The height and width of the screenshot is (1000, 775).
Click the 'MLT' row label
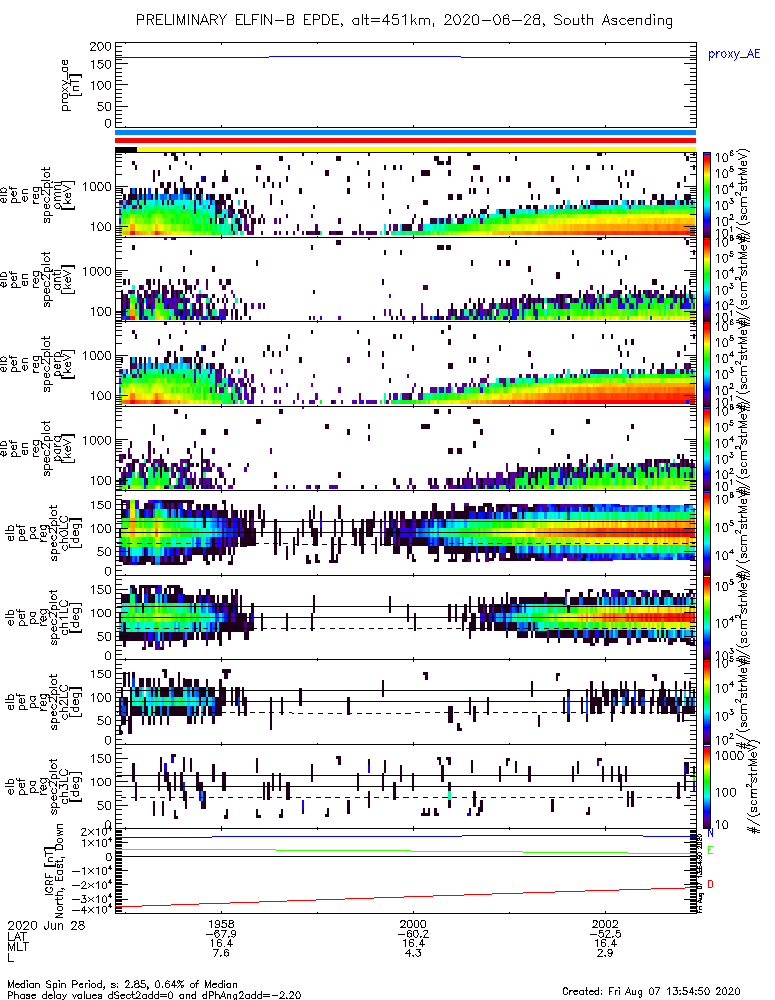(17, 946)
